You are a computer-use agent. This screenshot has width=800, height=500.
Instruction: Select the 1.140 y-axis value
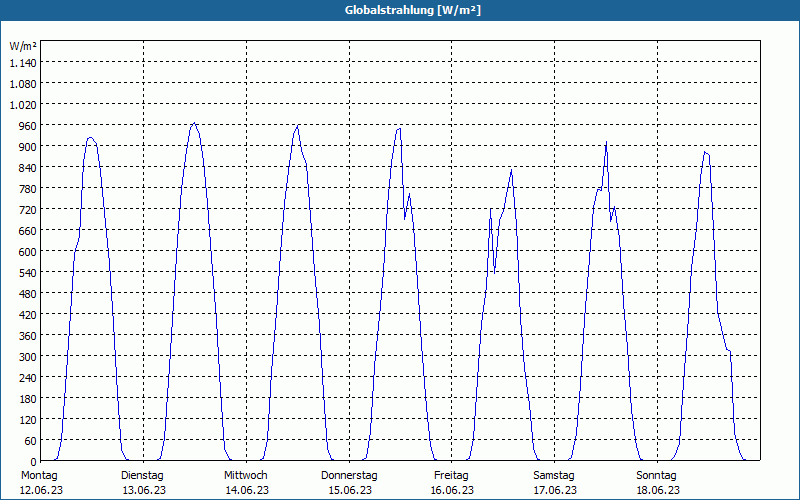(x=23, y=63)
